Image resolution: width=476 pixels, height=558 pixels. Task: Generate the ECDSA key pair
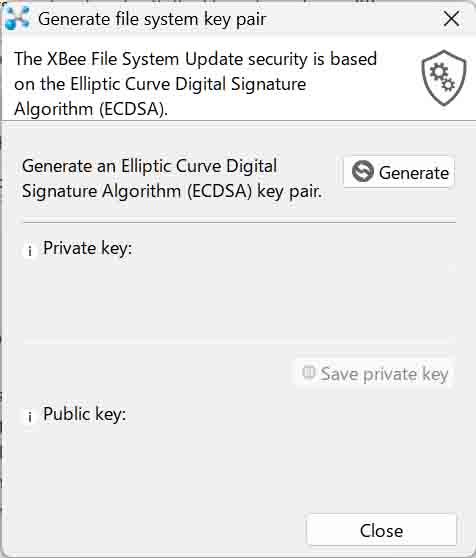click(x=399, y=172)
